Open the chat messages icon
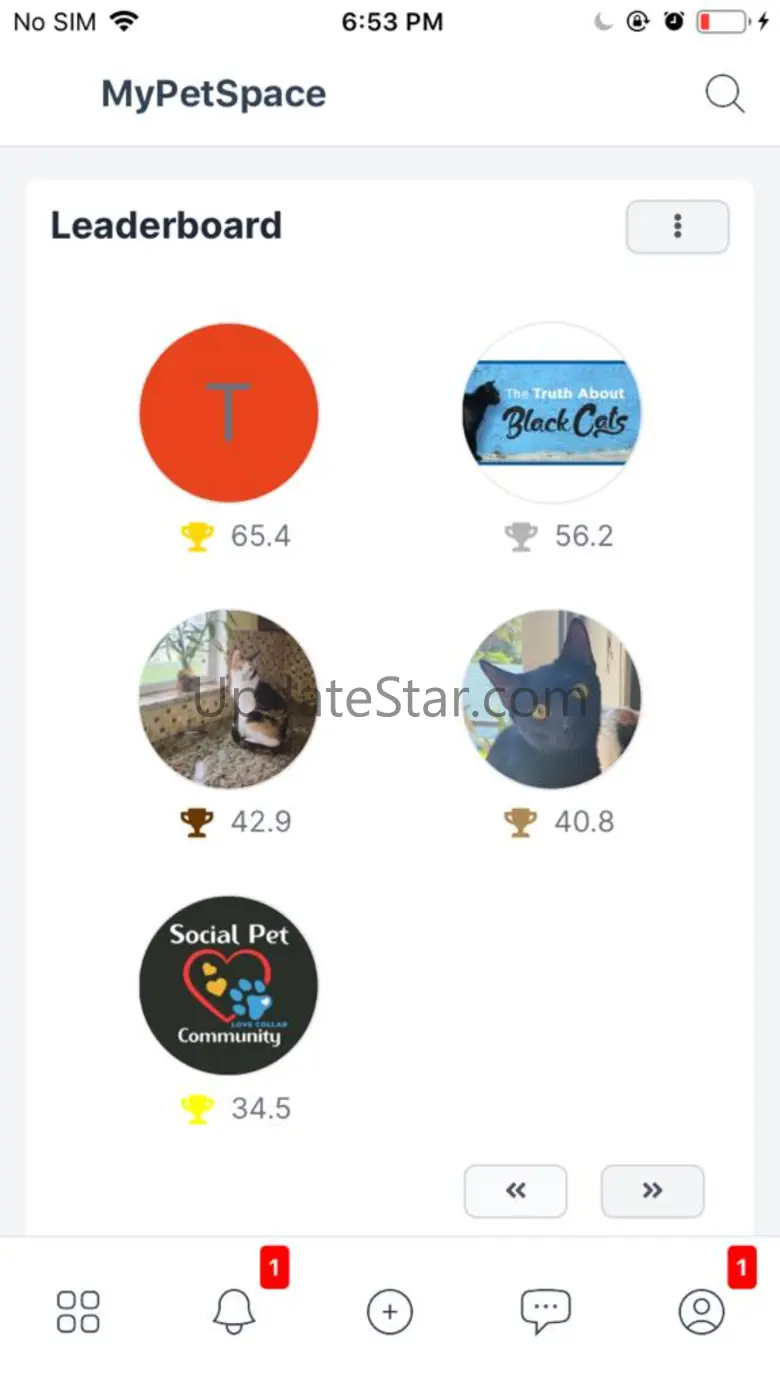This screenshot has width=780, height=1387. [545, 1311]
